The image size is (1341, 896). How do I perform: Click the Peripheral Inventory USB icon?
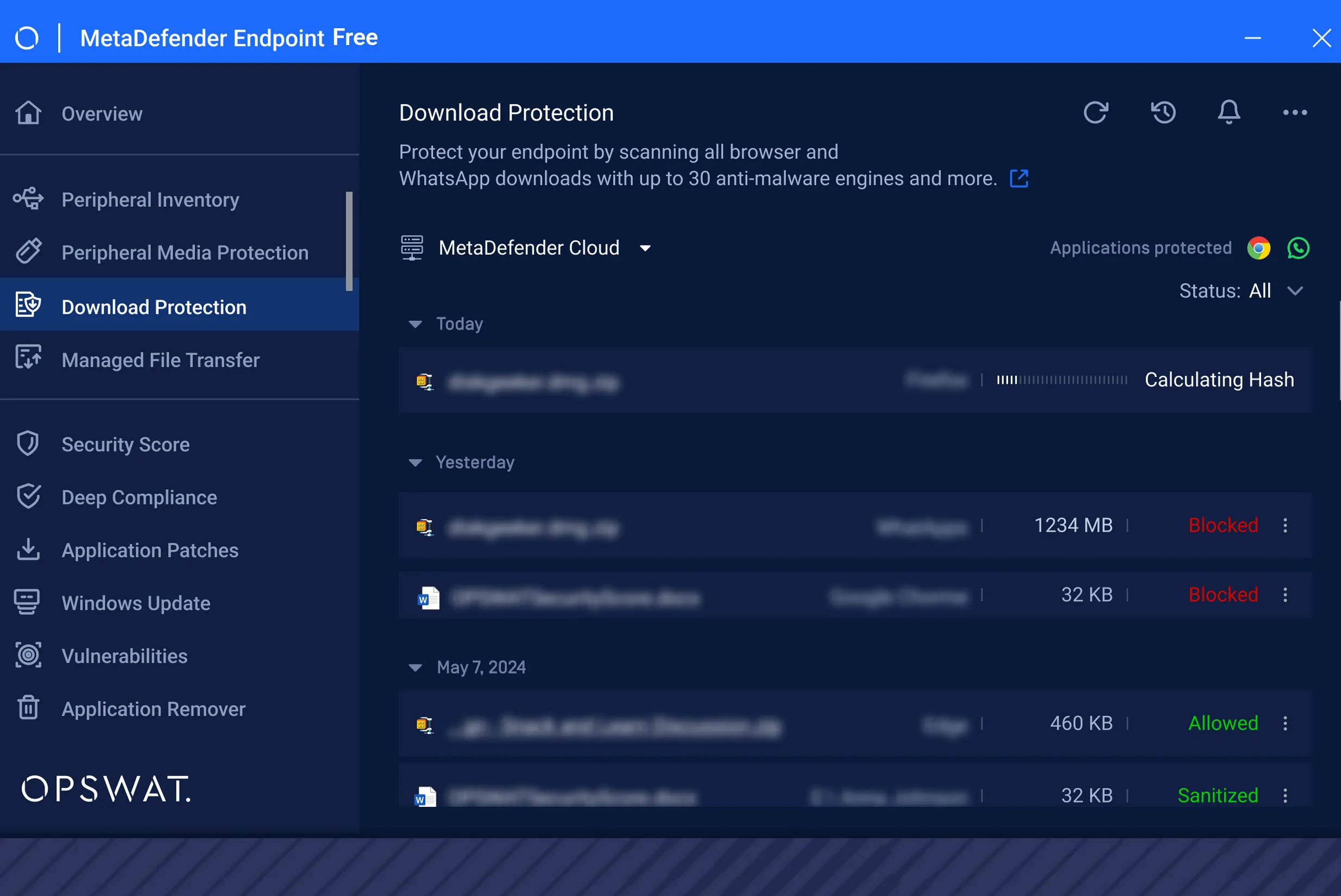click(28, 198)
